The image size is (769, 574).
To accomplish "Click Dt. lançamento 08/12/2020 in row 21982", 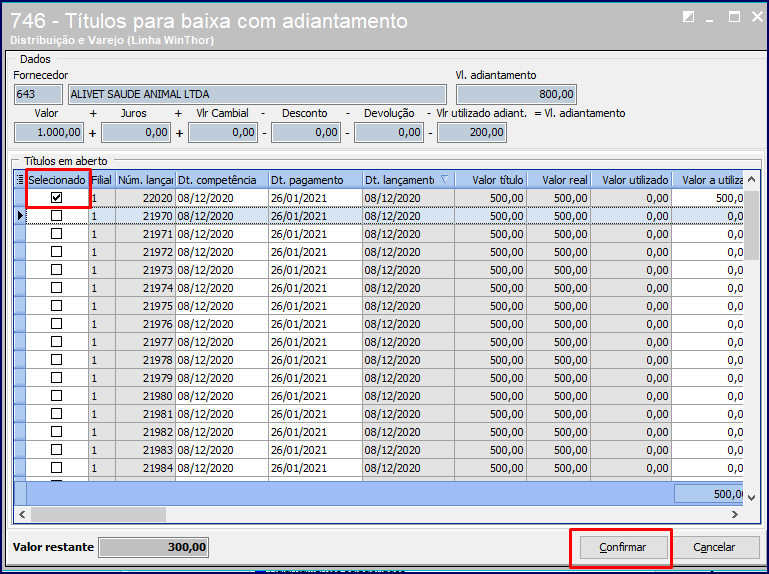I will pyautogui.click(x=409, y=432).
